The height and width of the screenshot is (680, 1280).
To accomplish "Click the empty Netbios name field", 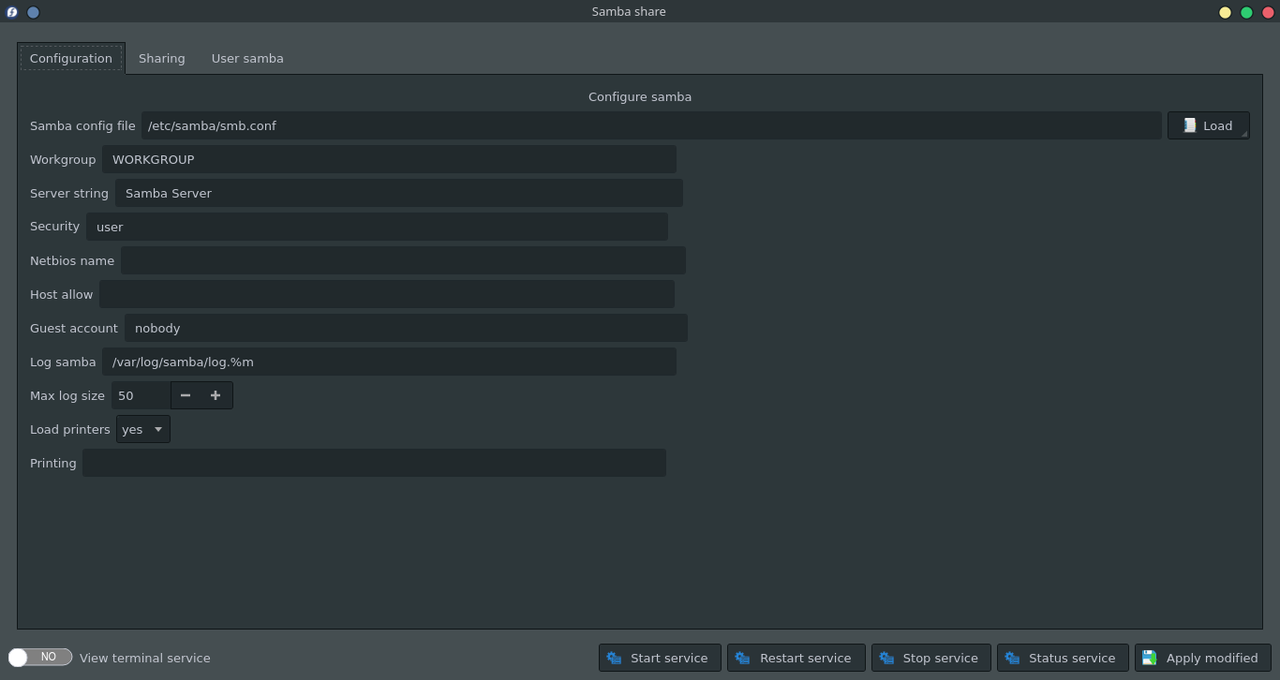I will (403, 260).
